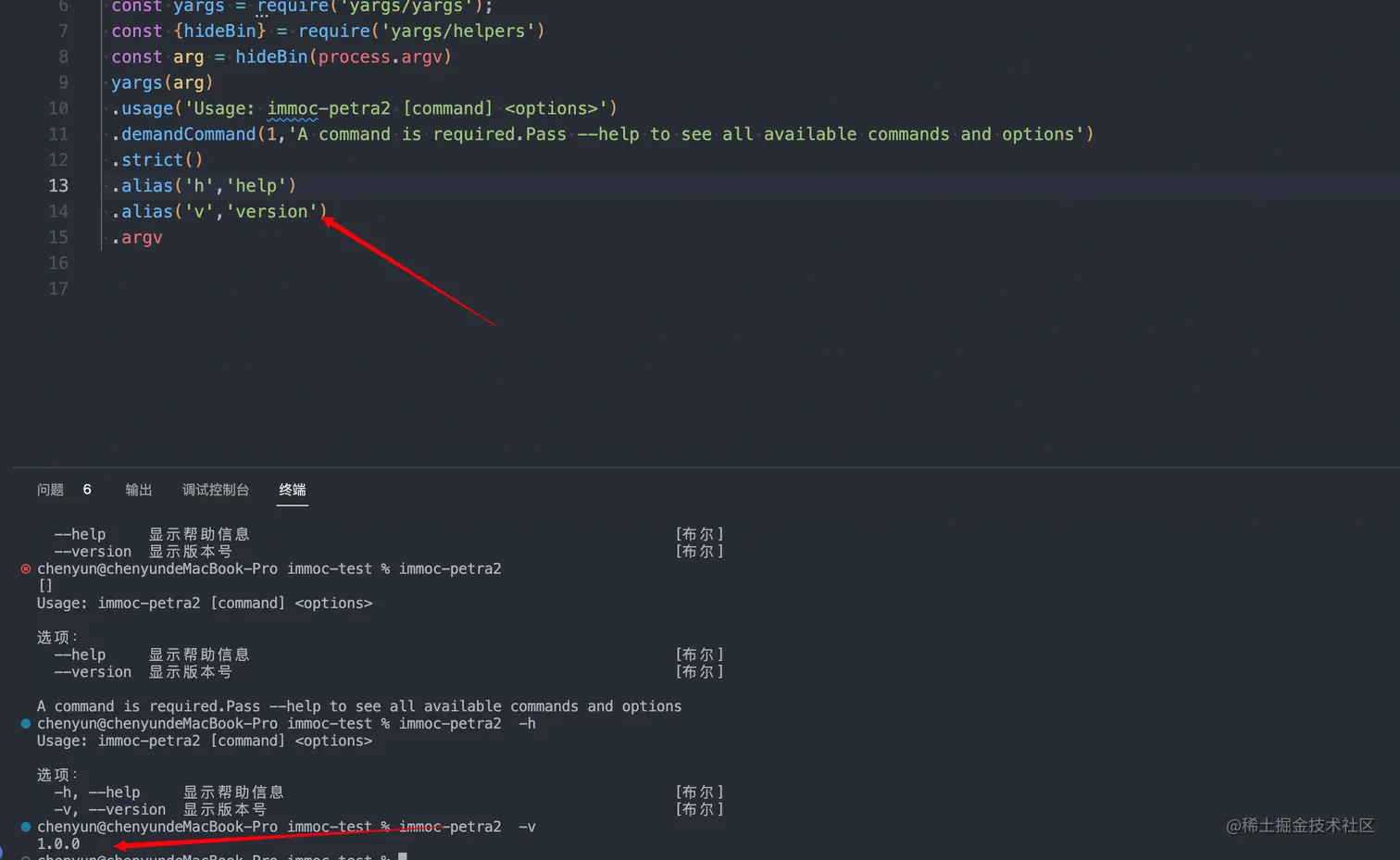This screenshot has width=1400, height=860.
Task: Click the red error indicator beside terminal command
Action: click(26, 569)
